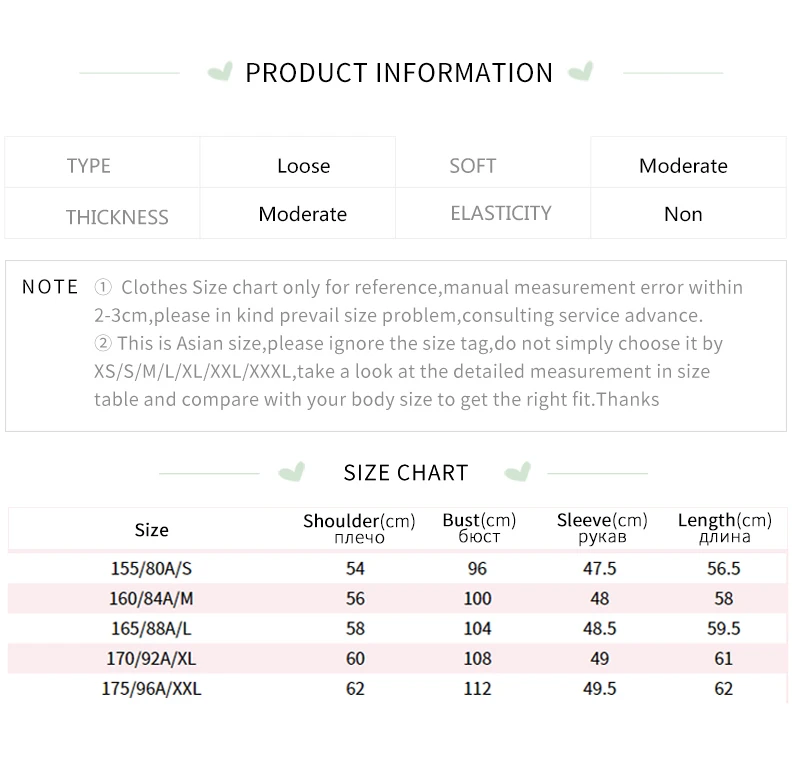800x776 pixels.
Task: Select the Sleeve(cm) column header
Action: (x=602, y=528)
